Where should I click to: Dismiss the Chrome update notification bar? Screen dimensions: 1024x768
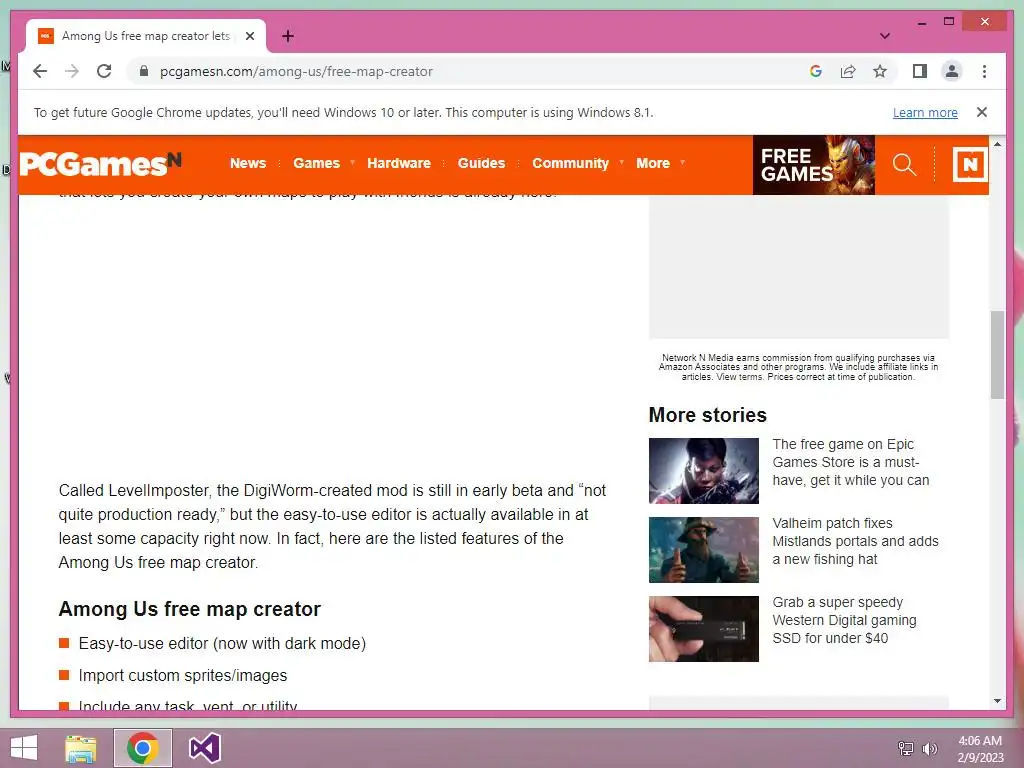click(982, 112)
